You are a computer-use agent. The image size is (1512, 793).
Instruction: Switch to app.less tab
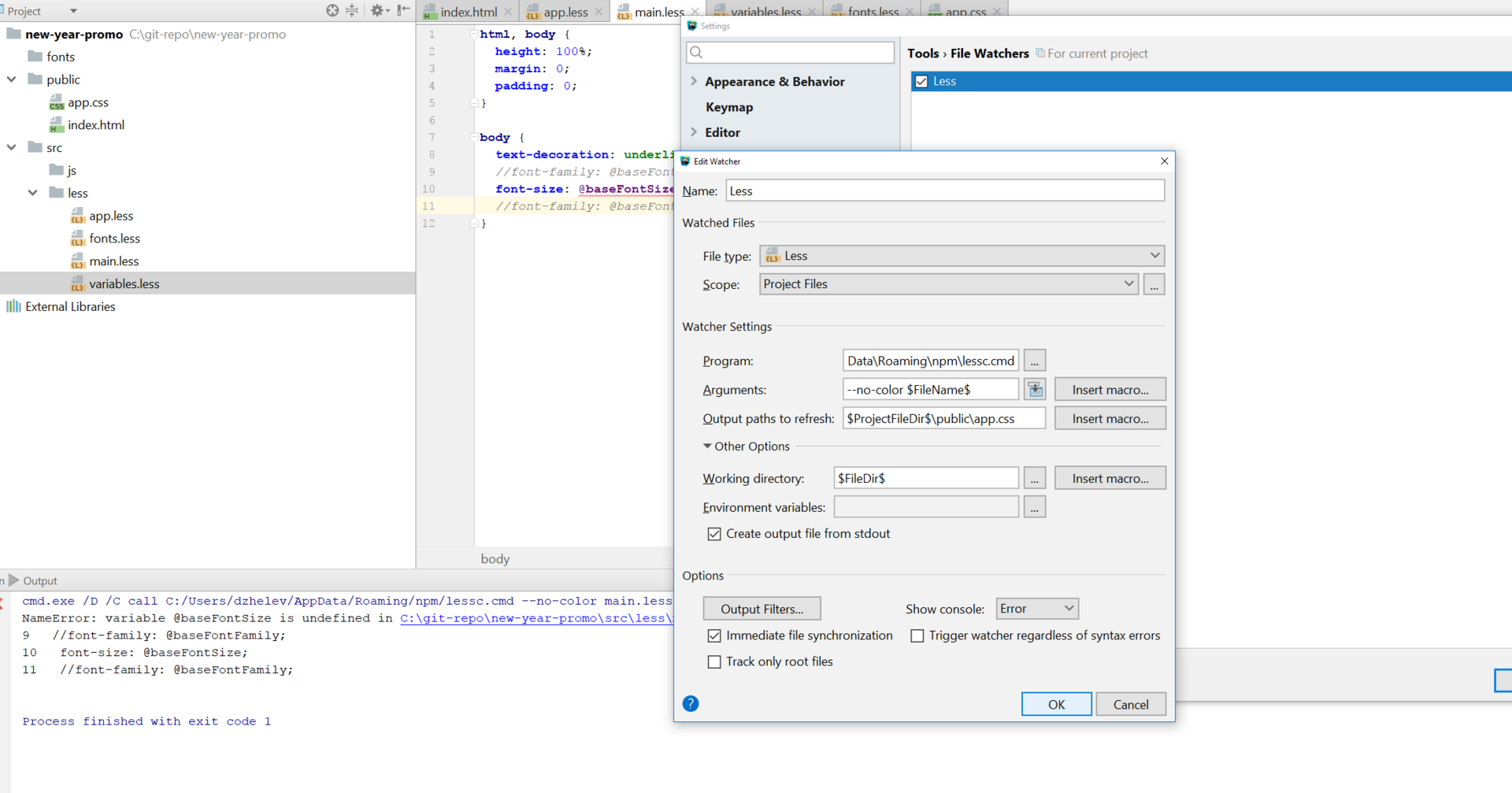tap(565, 12)
